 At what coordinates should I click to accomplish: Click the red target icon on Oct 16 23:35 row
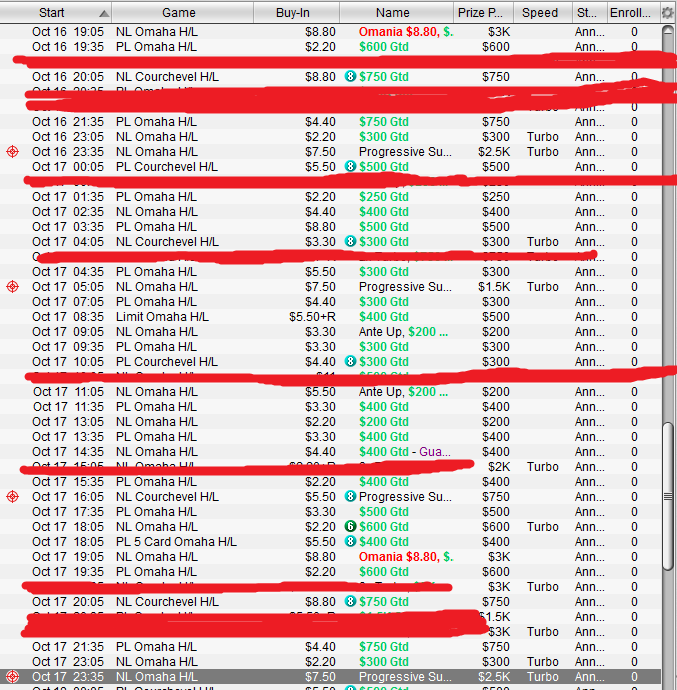click(x=12, y=152)
